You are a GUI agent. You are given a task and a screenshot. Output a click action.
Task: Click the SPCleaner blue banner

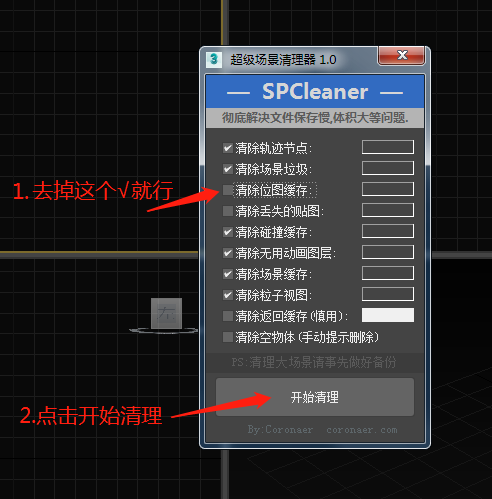pos(315,91)
